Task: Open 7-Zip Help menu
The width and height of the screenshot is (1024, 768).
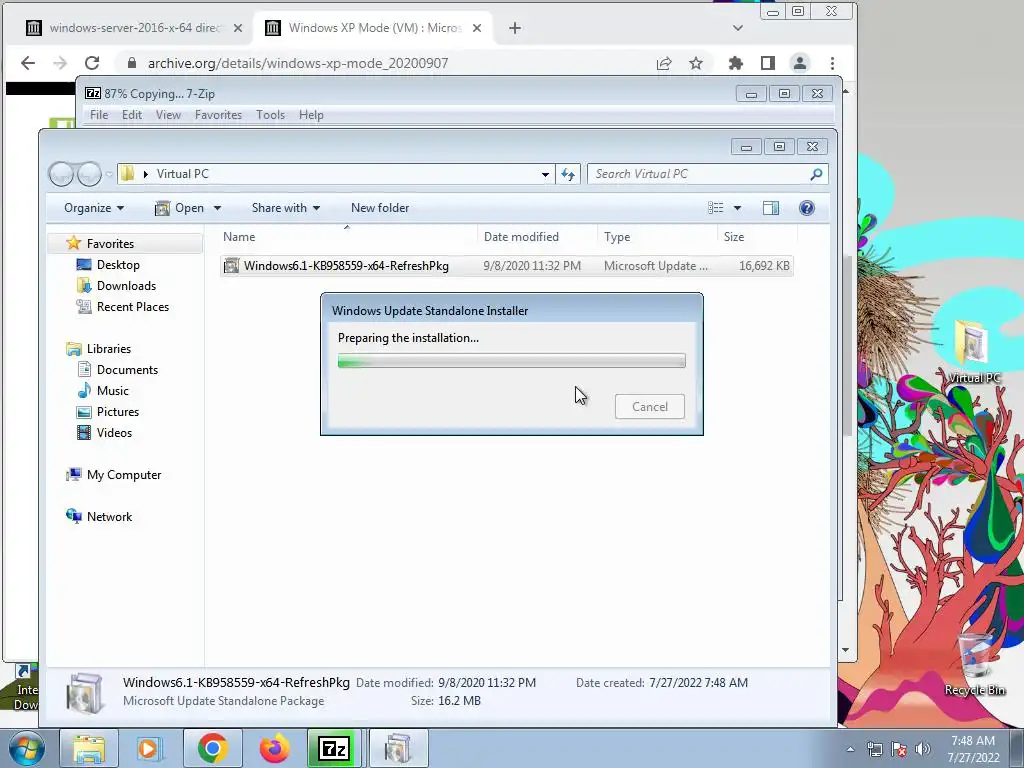Action: coord(311,114)
